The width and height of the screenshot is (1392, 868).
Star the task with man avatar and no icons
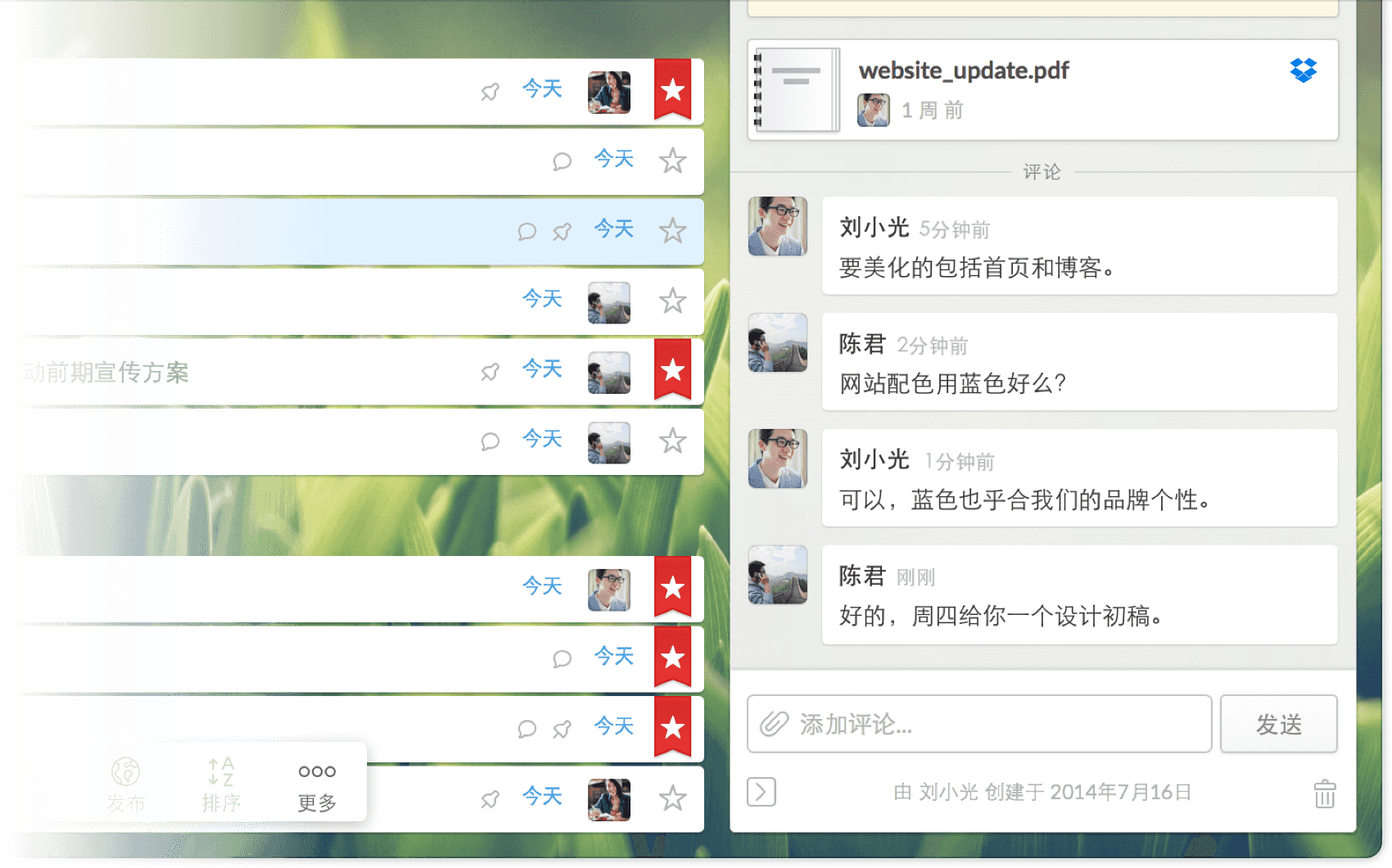coord(673,301)
